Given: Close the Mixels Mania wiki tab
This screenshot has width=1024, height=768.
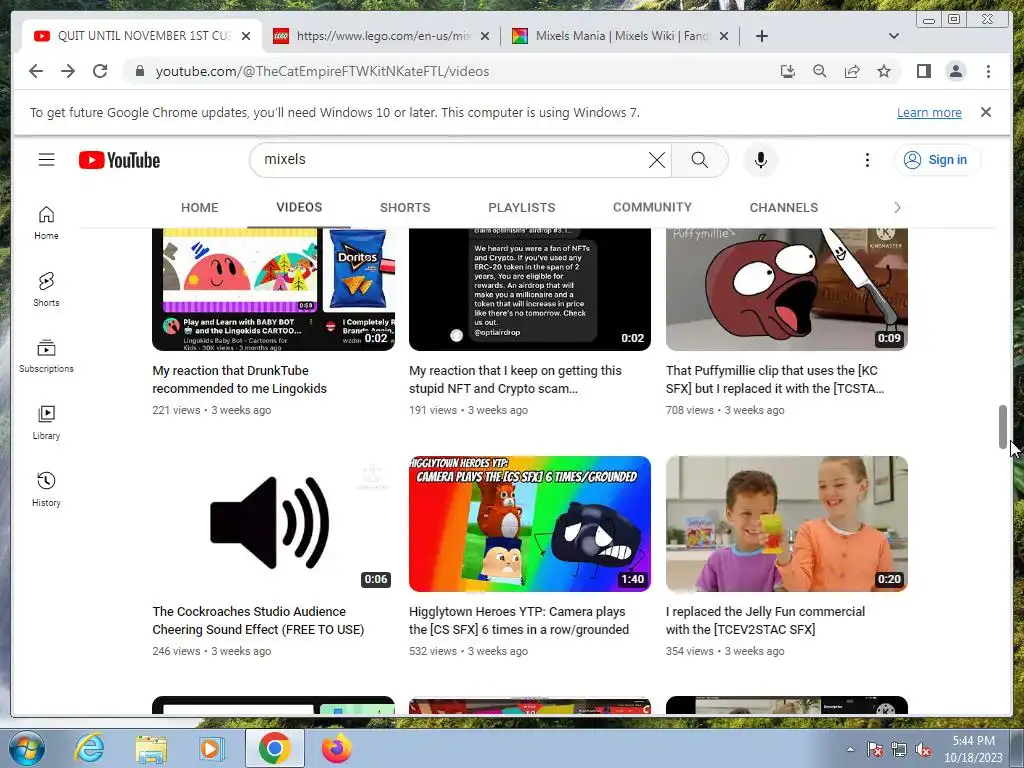Looking at the screenshot, I should click(x=724, y=36).
